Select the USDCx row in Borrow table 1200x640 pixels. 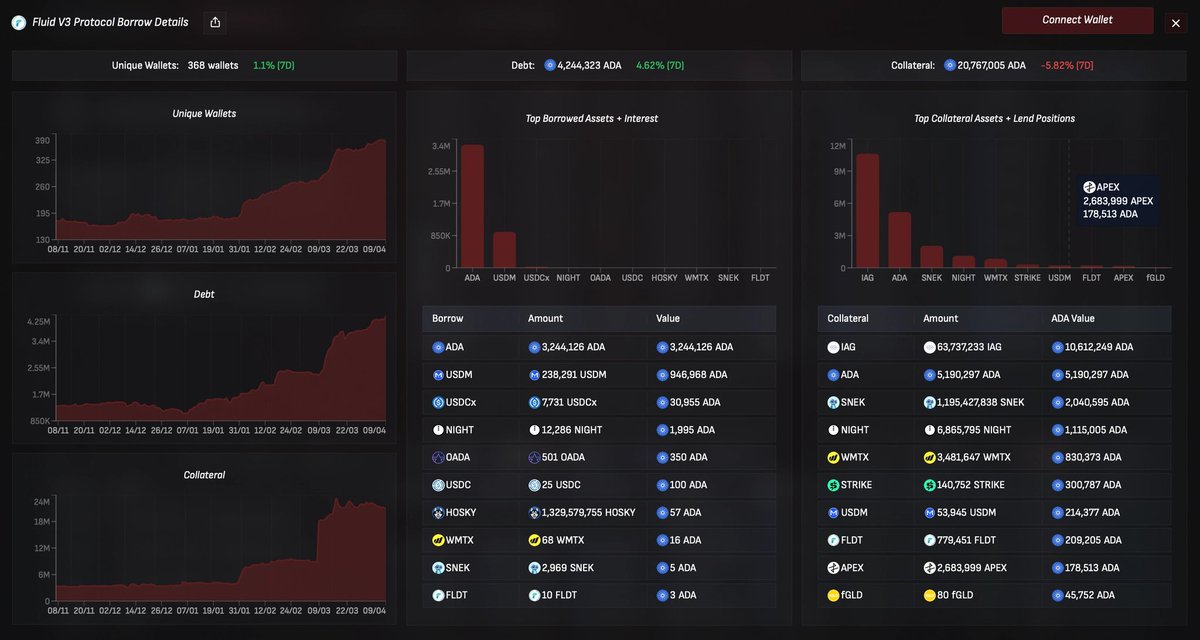pos(598,402)
